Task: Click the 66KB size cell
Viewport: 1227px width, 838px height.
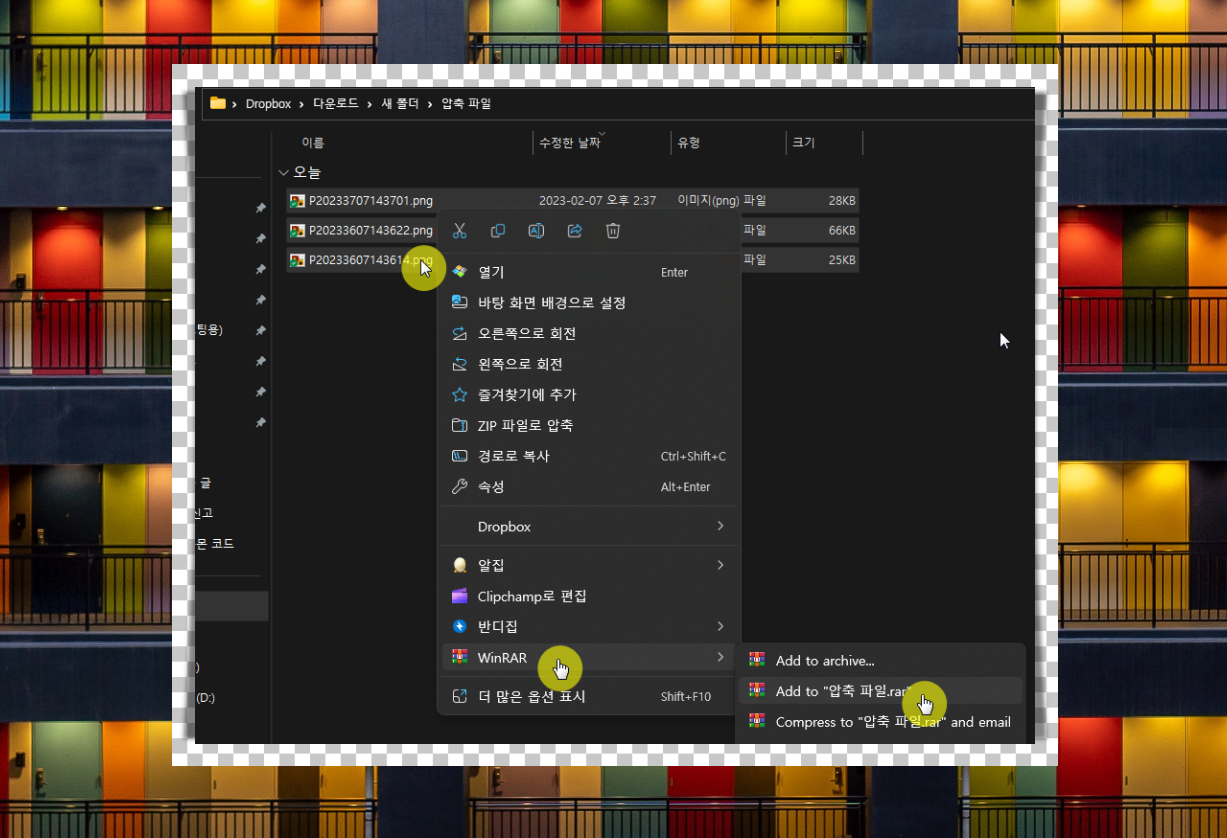Action: coord(842,231)
